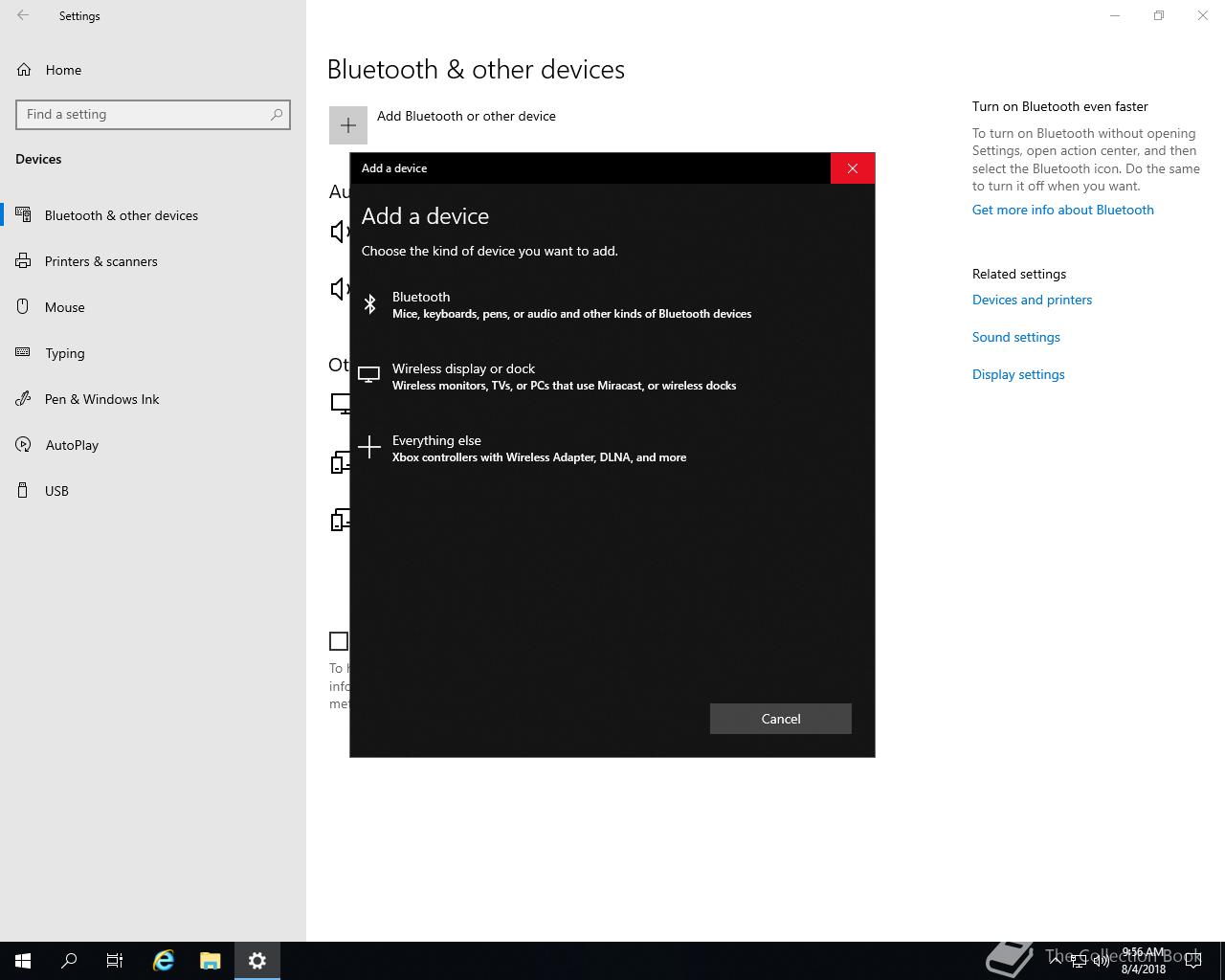This screenshot has width=1225, height=980.
Task: Launch Internet Explorer from taskbar
Action: 164,961
